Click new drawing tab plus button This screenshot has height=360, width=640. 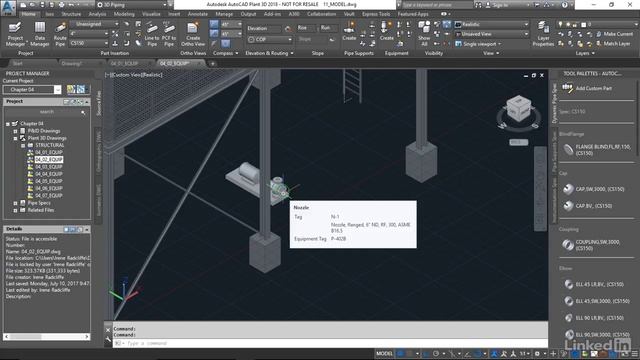213,64
